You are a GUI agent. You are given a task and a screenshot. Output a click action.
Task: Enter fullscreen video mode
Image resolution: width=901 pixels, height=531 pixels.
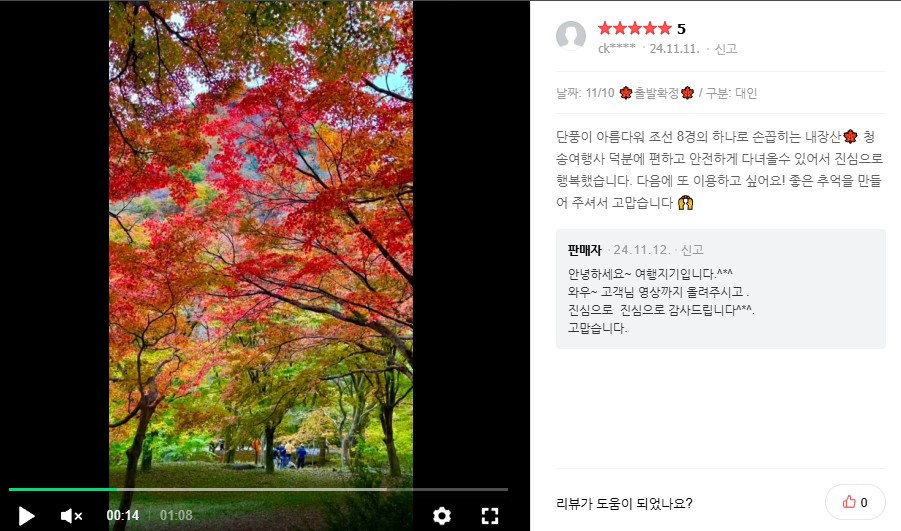(x=490, y=515)
